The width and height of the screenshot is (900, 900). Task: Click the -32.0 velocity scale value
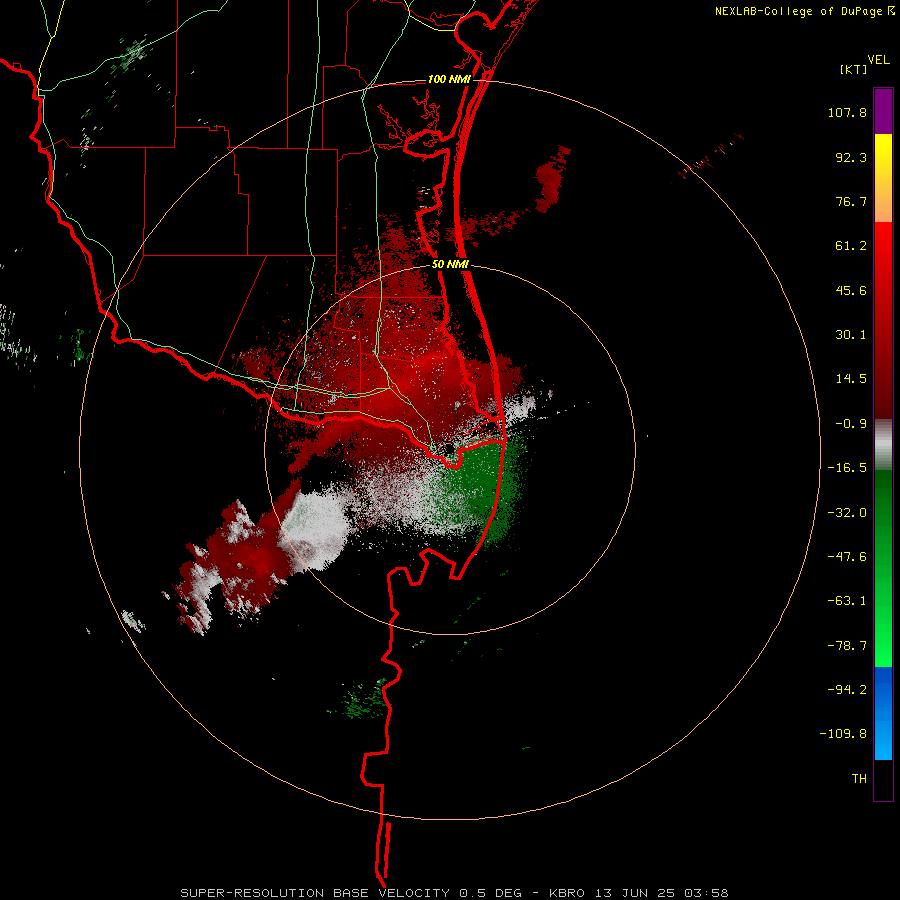pyautogui.click(x=847, y=513)
